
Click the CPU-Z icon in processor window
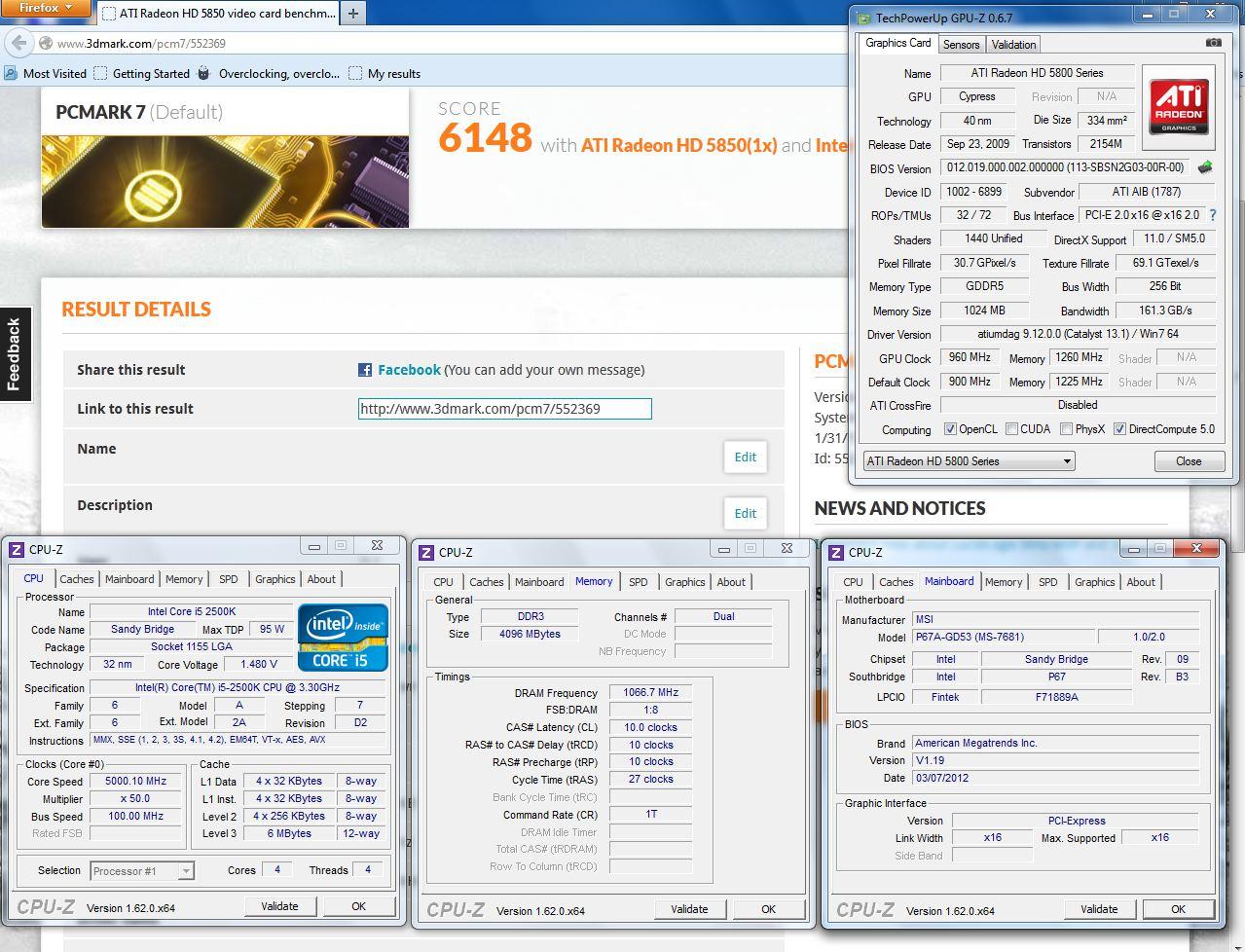16,549
